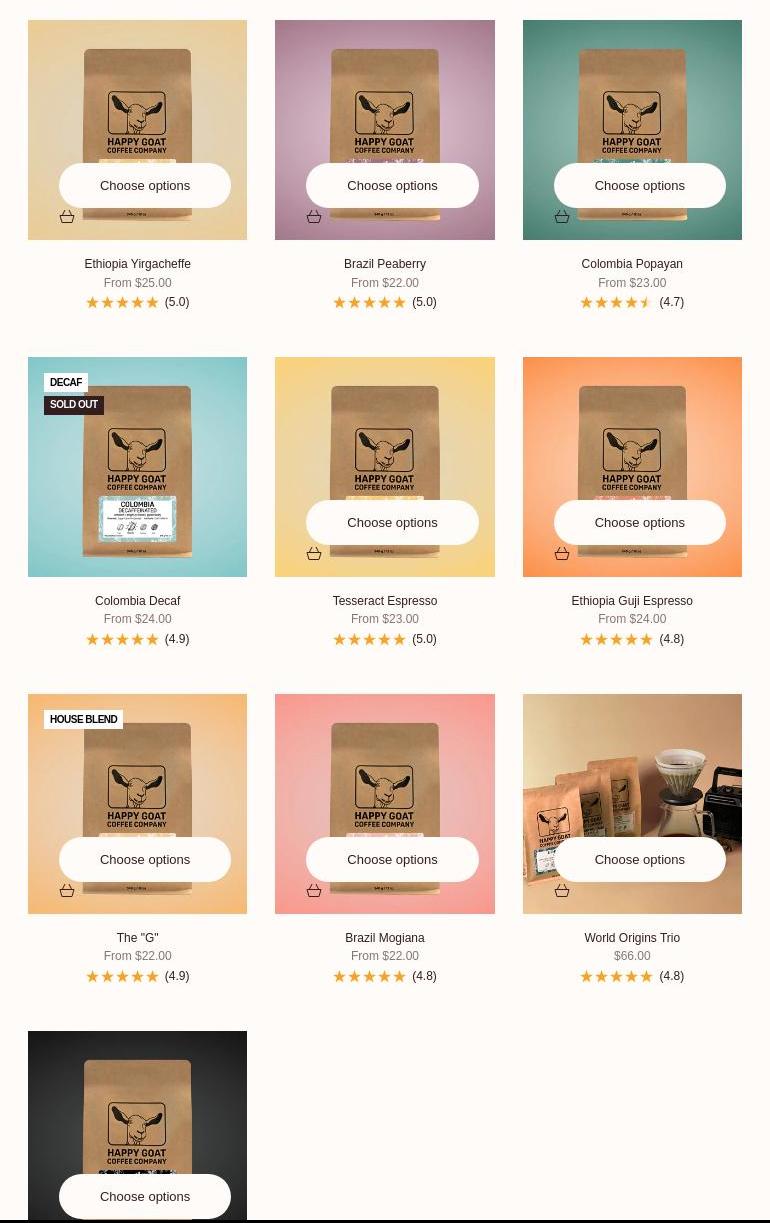Choose options on the dark background product
Screen dimensions: 770x1223
145,1197
